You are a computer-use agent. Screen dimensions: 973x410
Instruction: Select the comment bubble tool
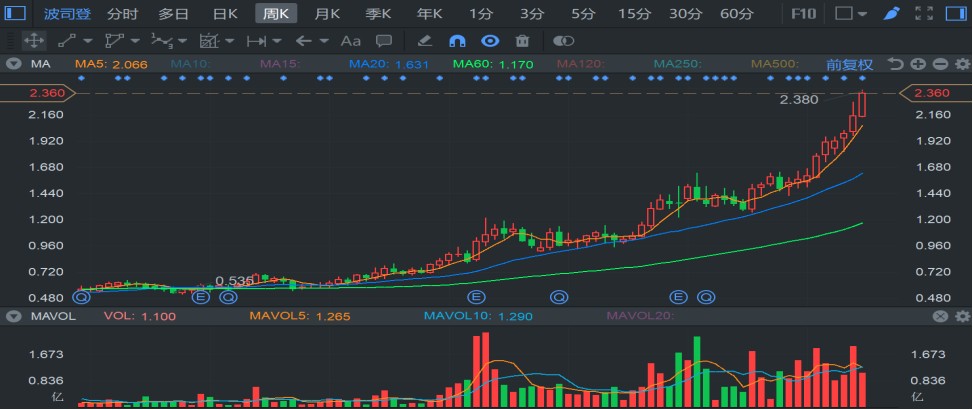(384, 42)
